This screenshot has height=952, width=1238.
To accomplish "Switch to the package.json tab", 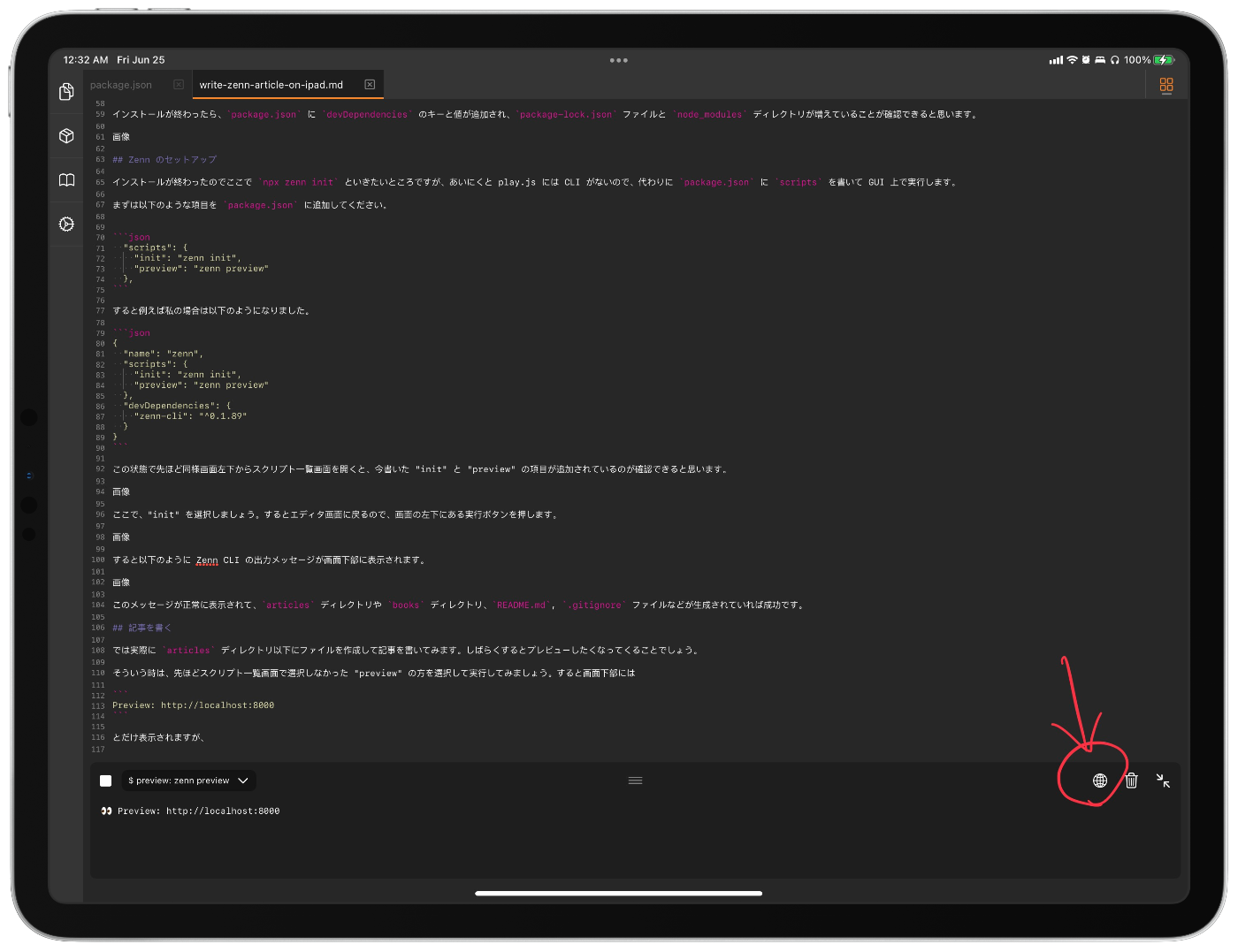I will click(x=121, y=85).
